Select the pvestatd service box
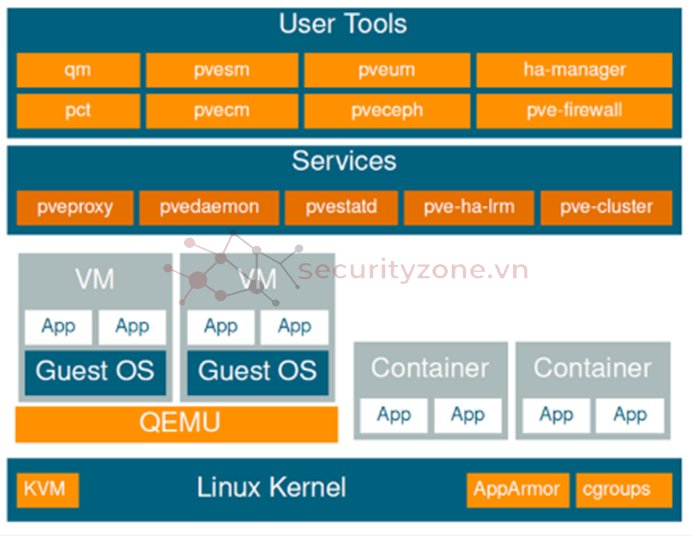The width and height of the screenshot is (691, 536). coord(341,208)
